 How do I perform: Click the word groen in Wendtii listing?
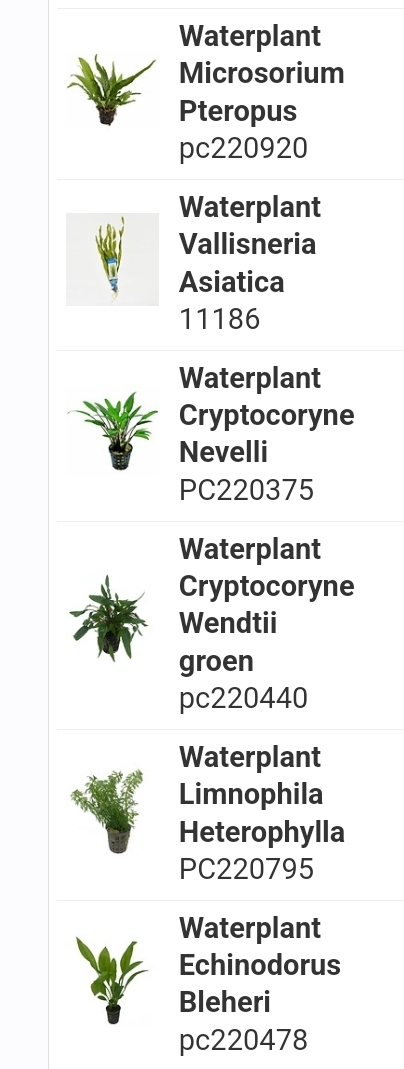[x=216, y=662]
